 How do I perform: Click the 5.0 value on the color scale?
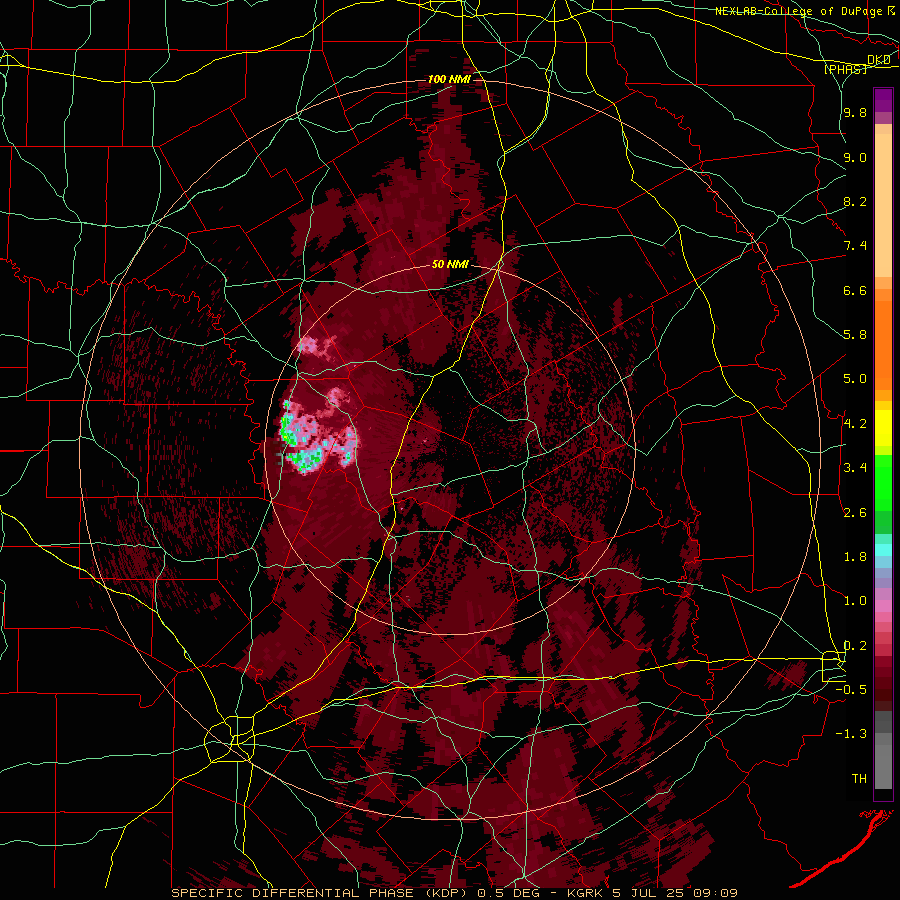coord(855,379)
